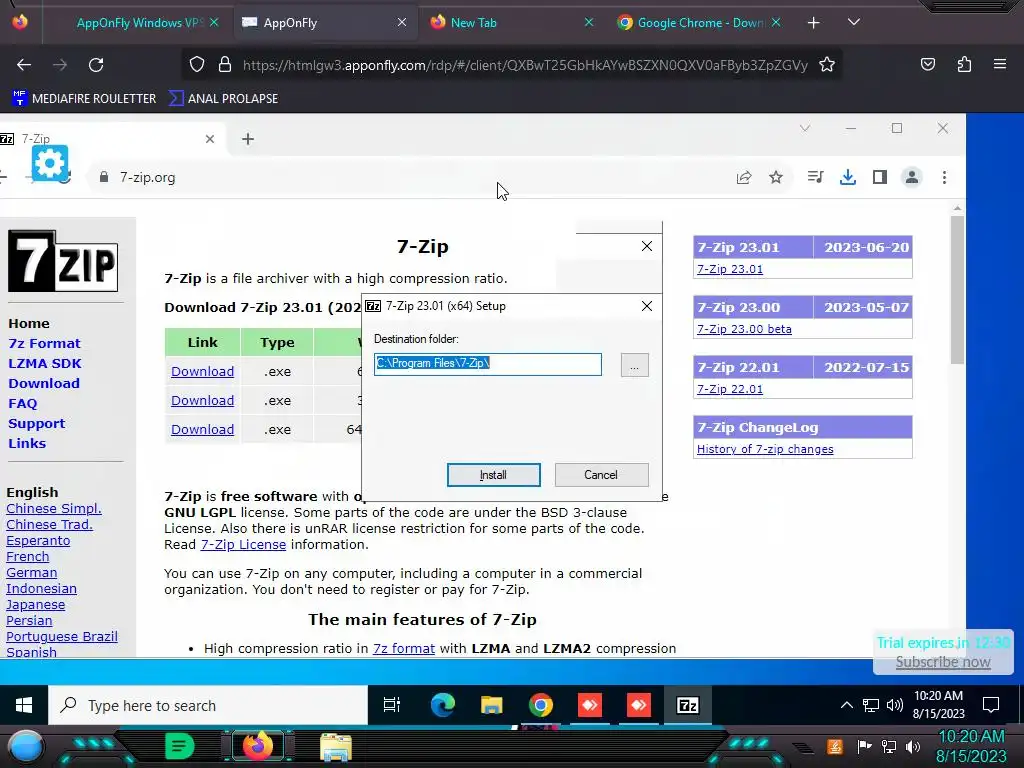The image size is (1024, 768).
Task: Open the LZMA SDK sidebar link
Action: tap(45, 364)
